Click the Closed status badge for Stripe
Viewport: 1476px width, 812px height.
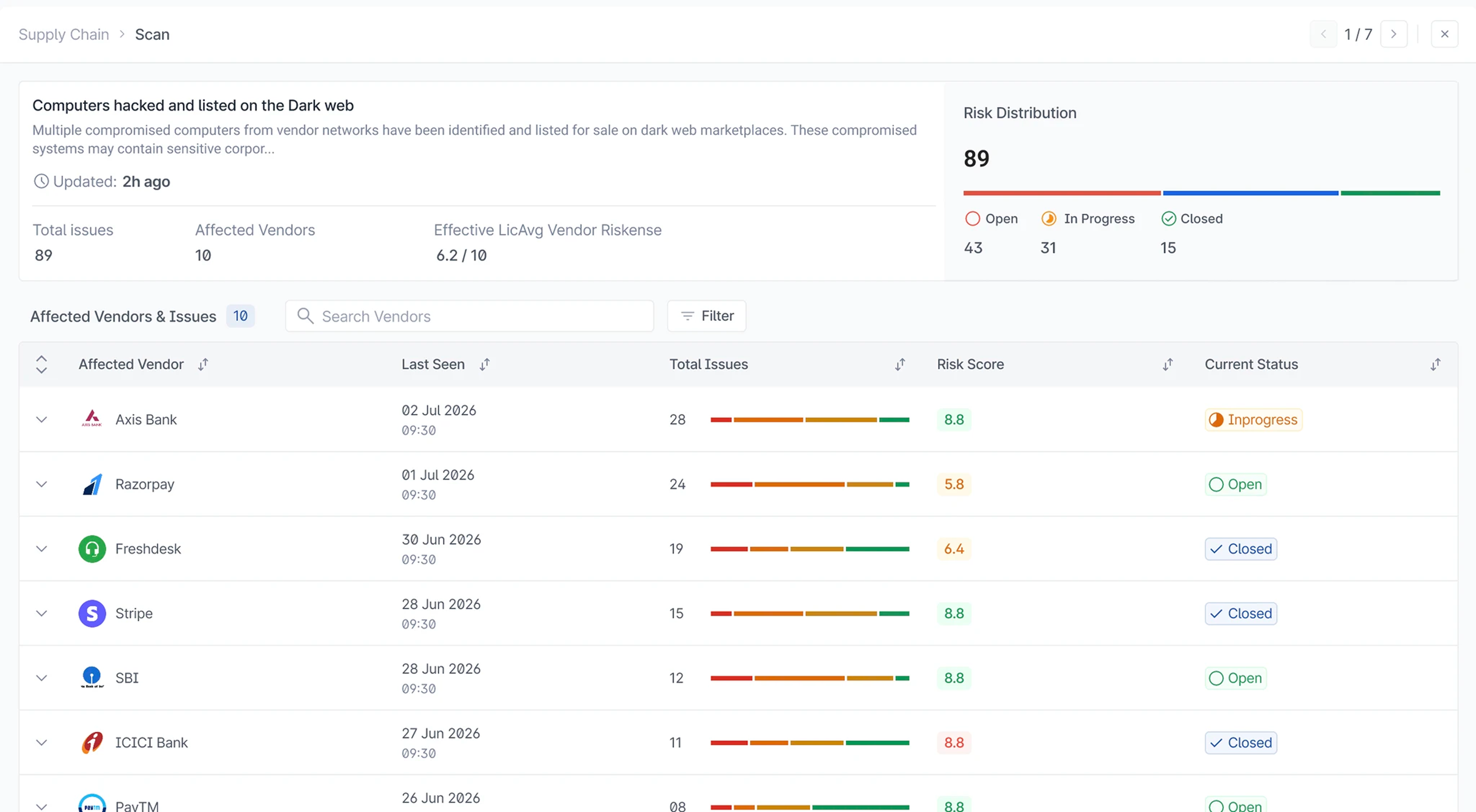pos(1240,613)
